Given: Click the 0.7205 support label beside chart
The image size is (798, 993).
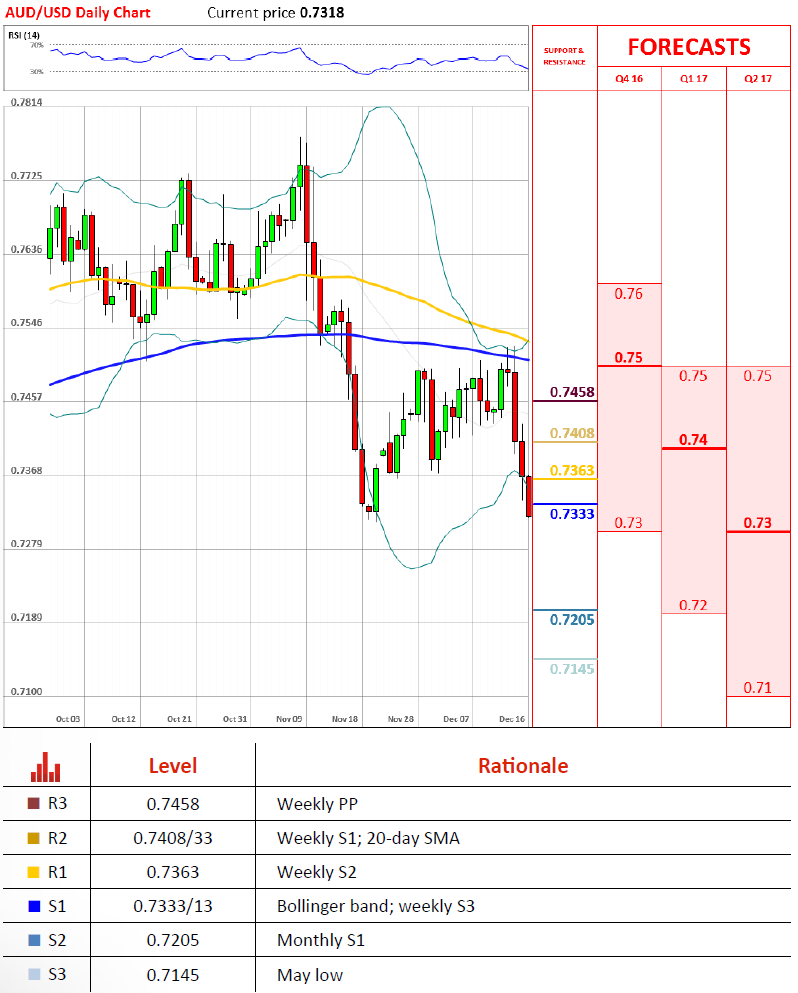Looking at the screenshot, I should click(572, 619).
